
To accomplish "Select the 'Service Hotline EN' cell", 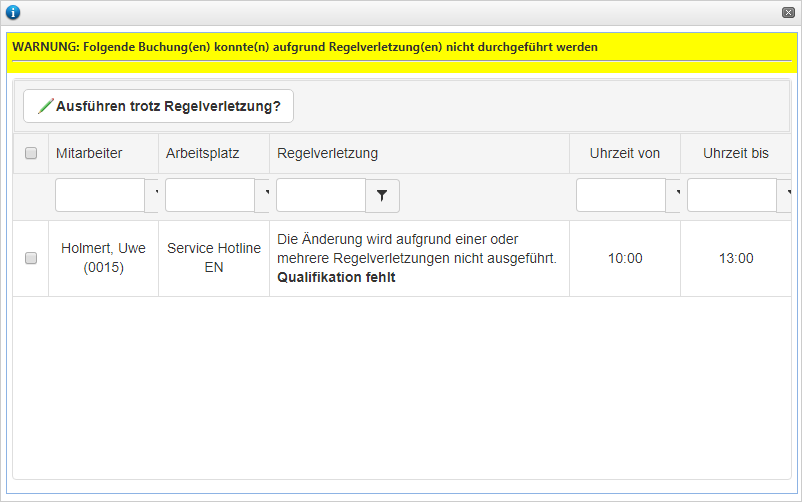I will [x=214, y=258].
